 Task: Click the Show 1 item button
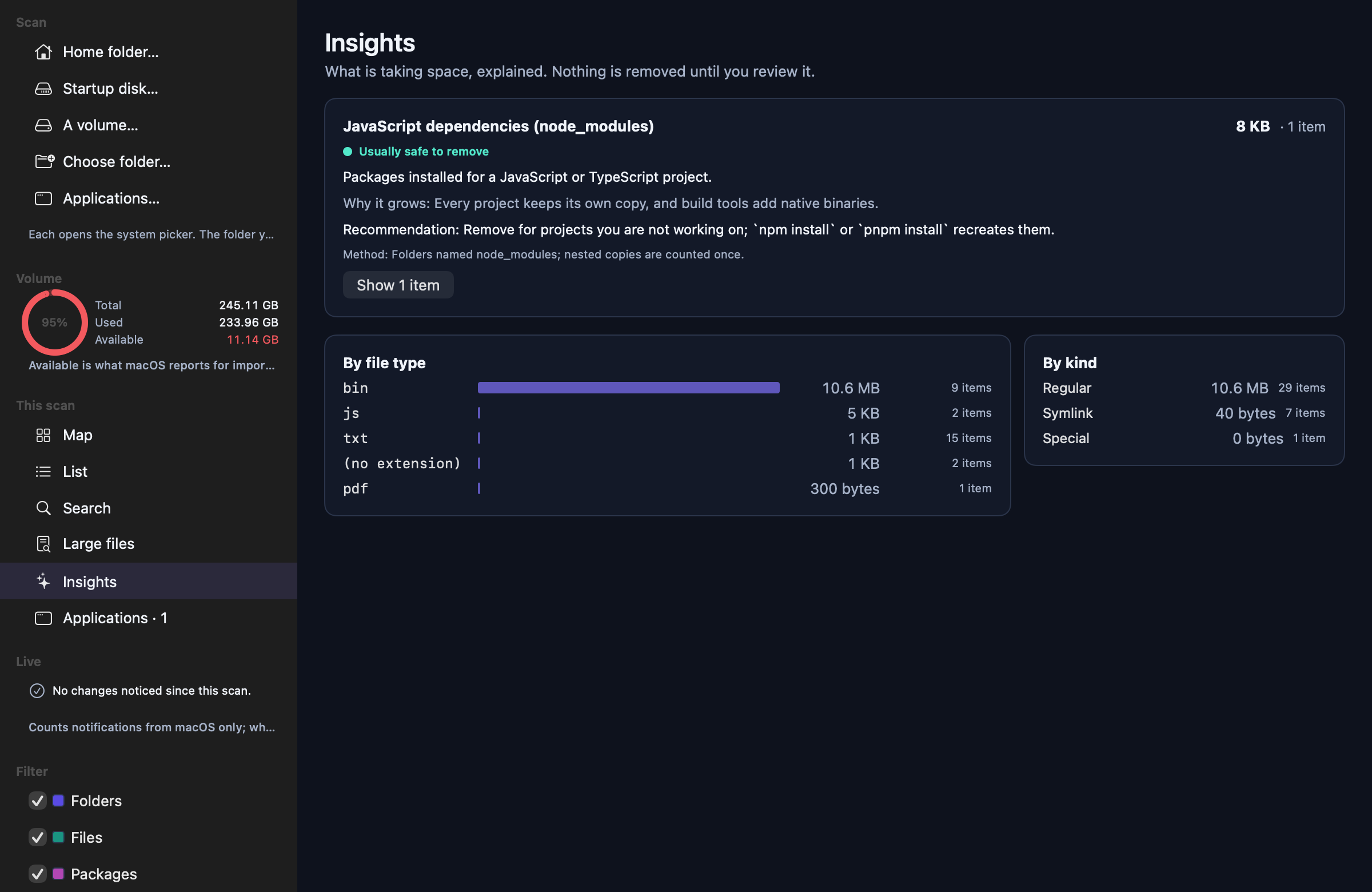coord(398,285)
